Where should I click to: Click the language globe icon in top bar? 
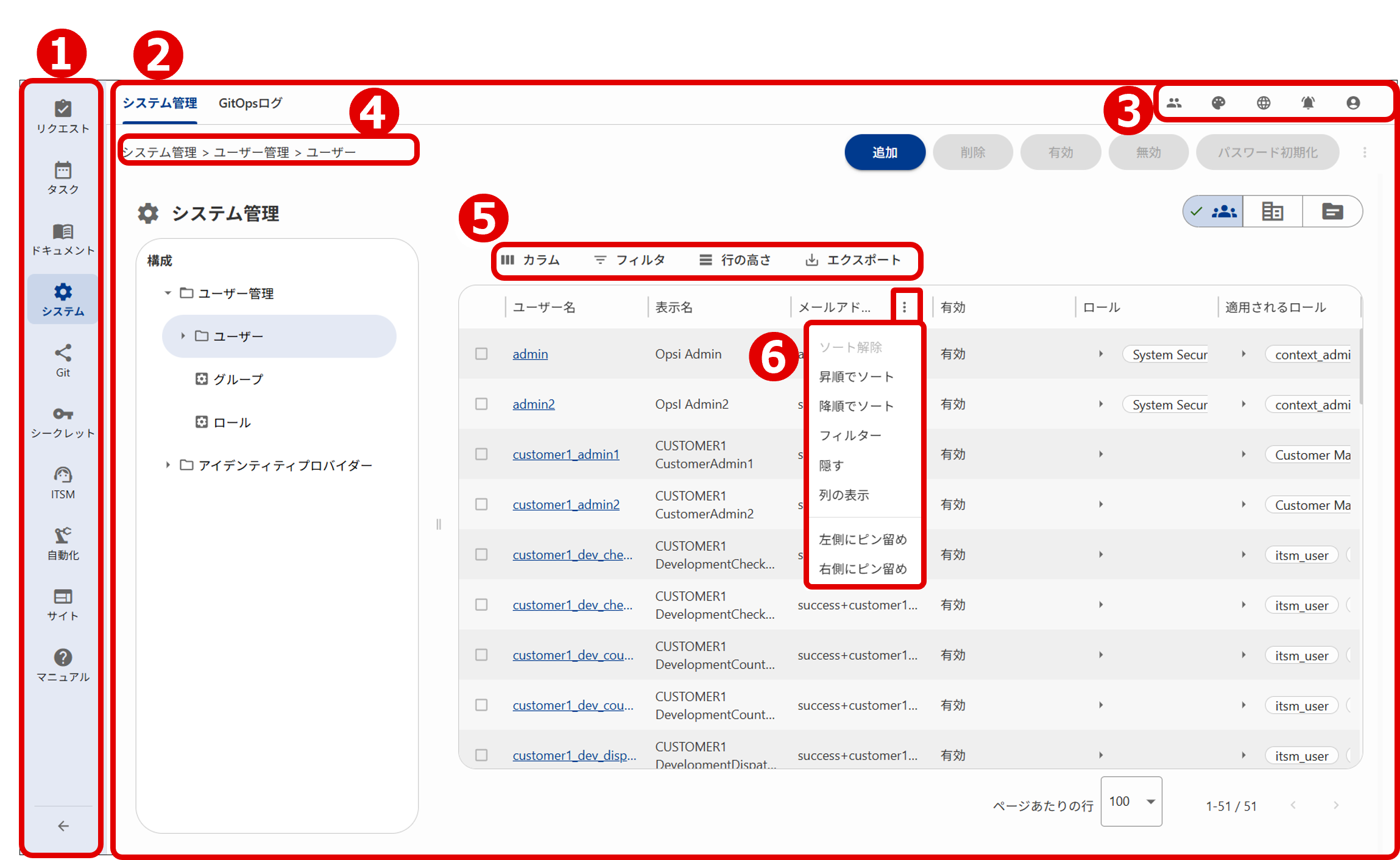coord(1264,103)
